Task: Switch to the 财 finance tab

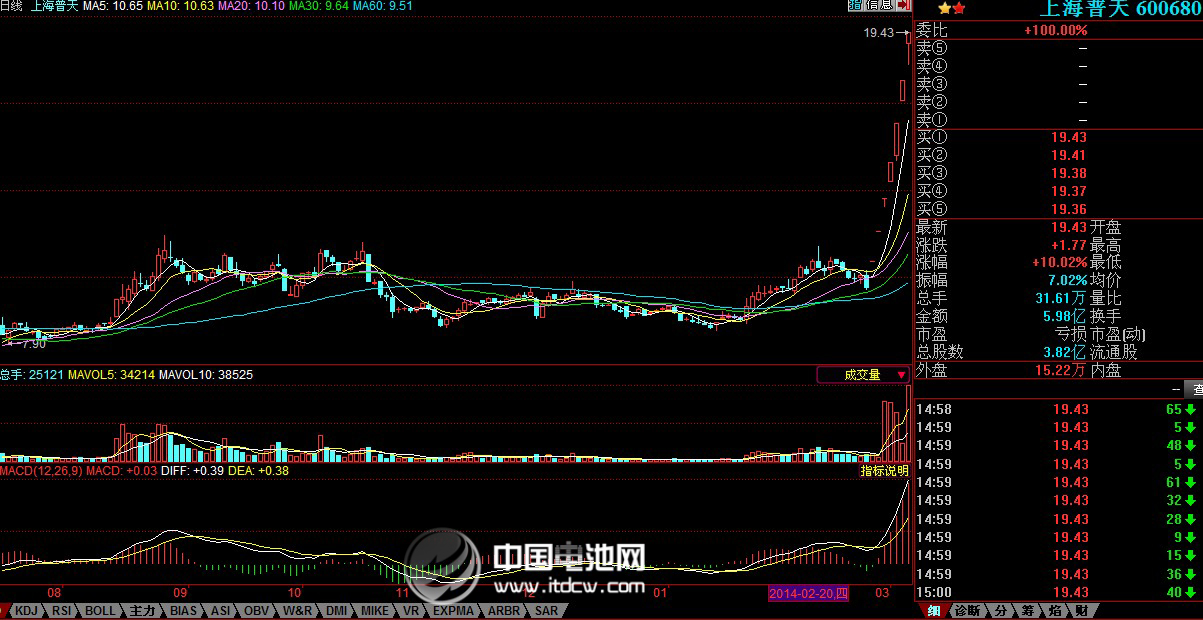Action: (1080, 611)
